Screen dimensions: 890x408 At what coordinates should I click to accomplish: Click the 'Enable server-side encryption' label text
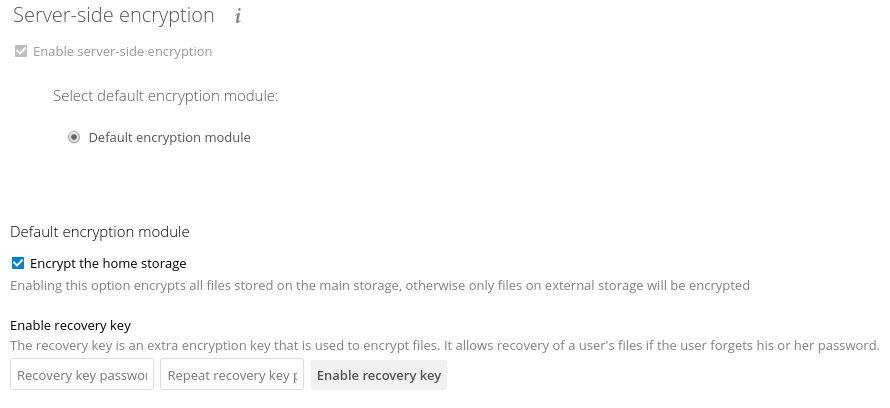[123, 52]
